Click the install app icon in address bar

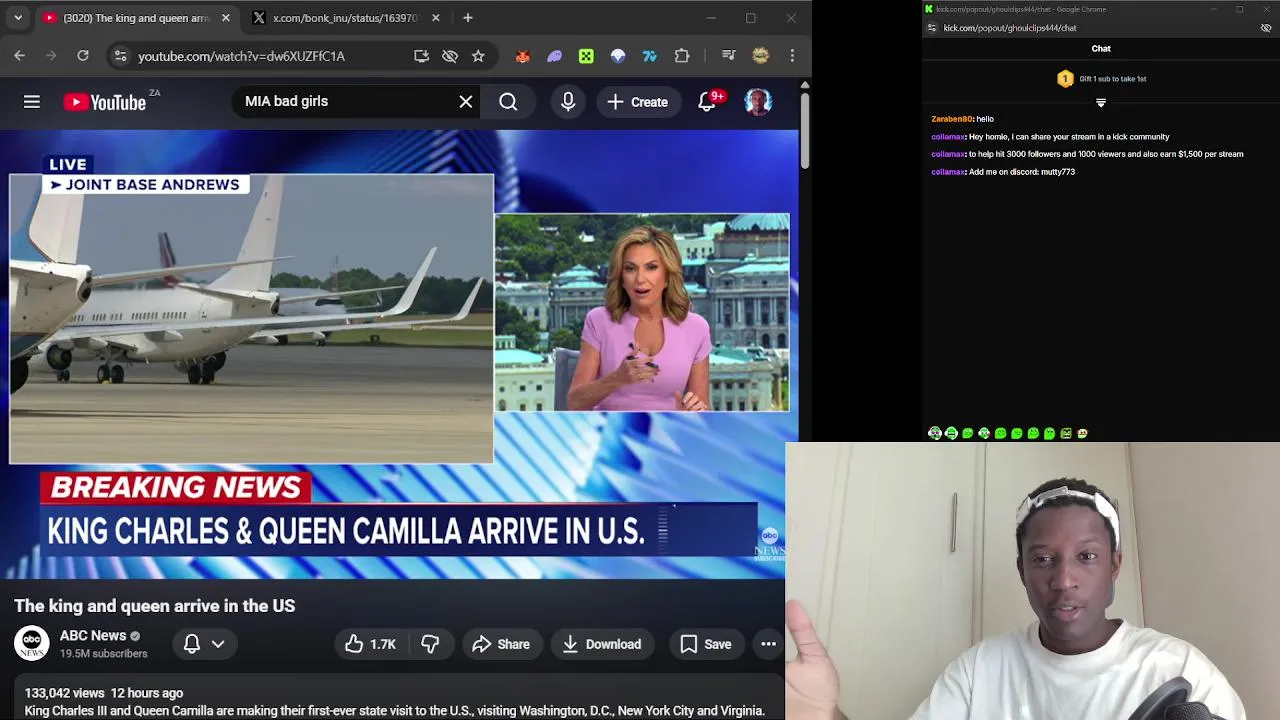point(421,56)
